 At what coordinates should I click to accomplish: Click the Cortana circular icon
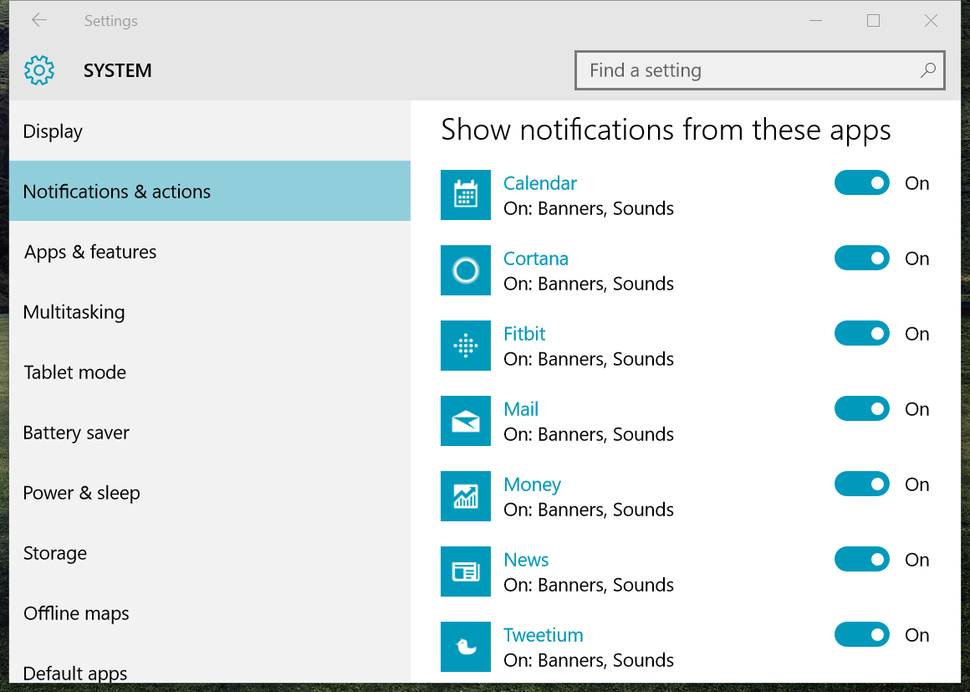[x=465, y=270]
